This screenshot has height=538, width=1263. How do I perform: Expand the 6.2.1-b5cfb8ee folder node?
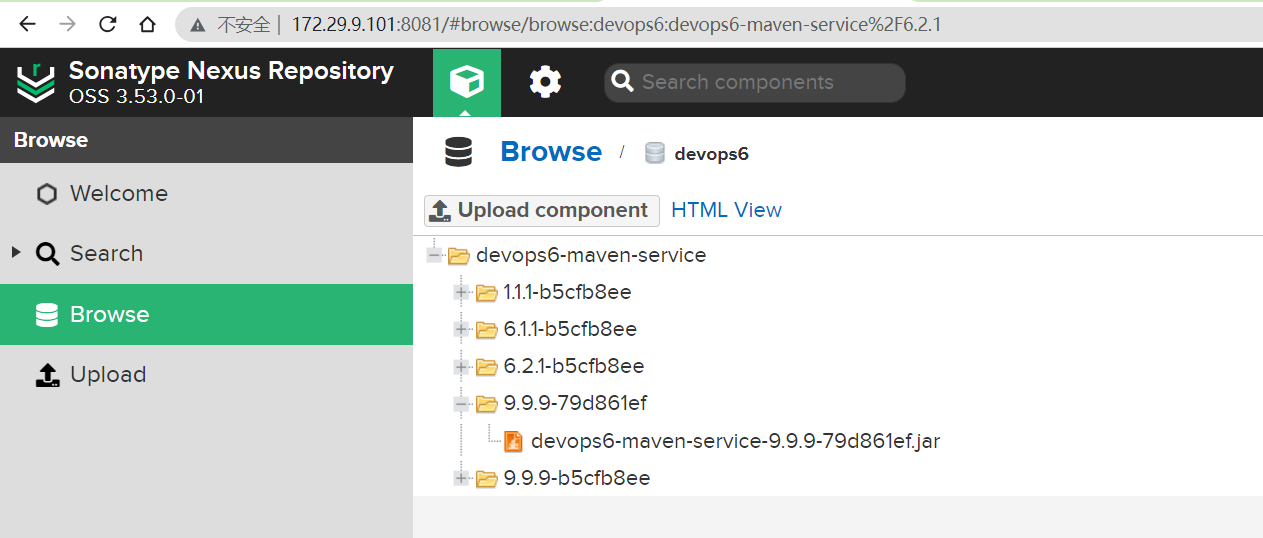[x=461, y=366]
